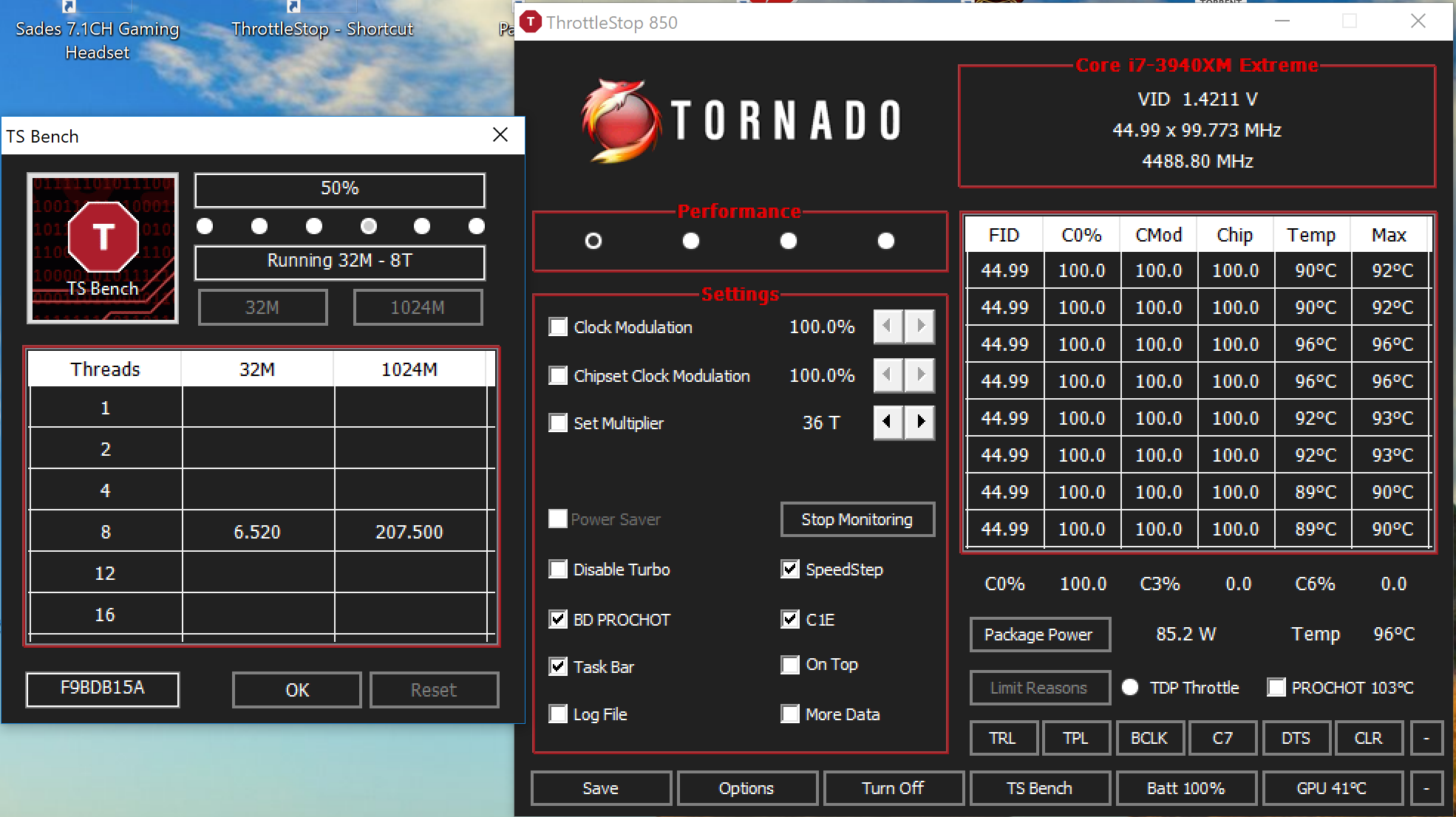Increase Chipset Clock Modulation with right arrow

click(x=920, y=375)
